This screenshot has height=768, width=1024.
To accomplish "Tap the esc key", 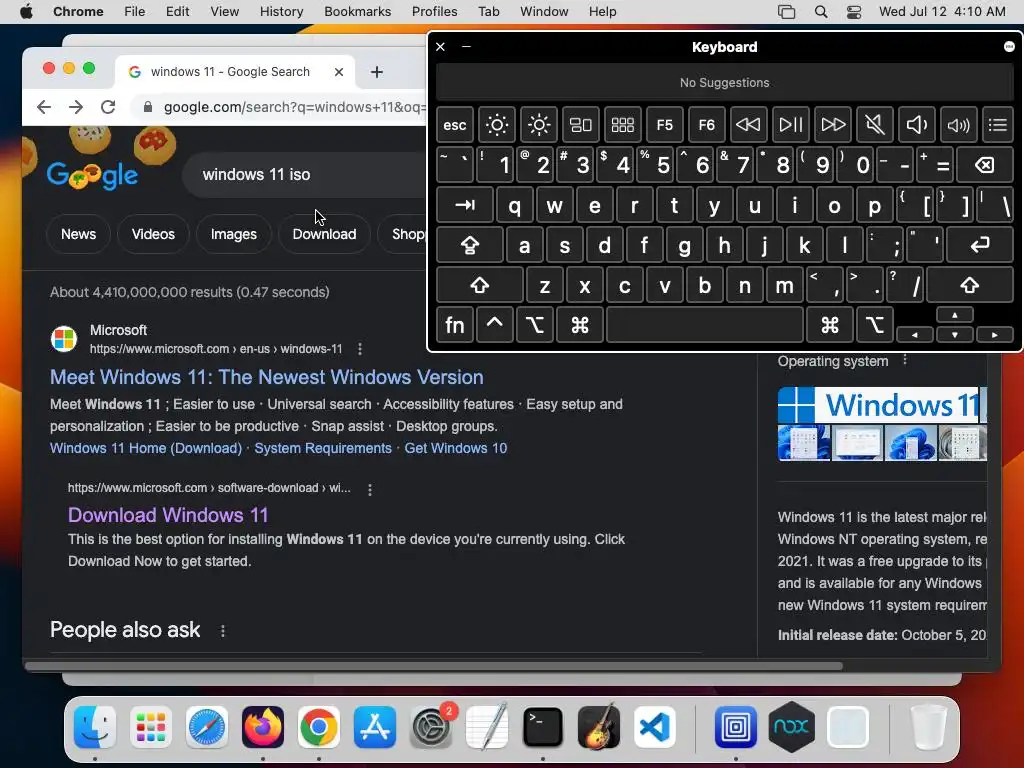I will 455,125.
